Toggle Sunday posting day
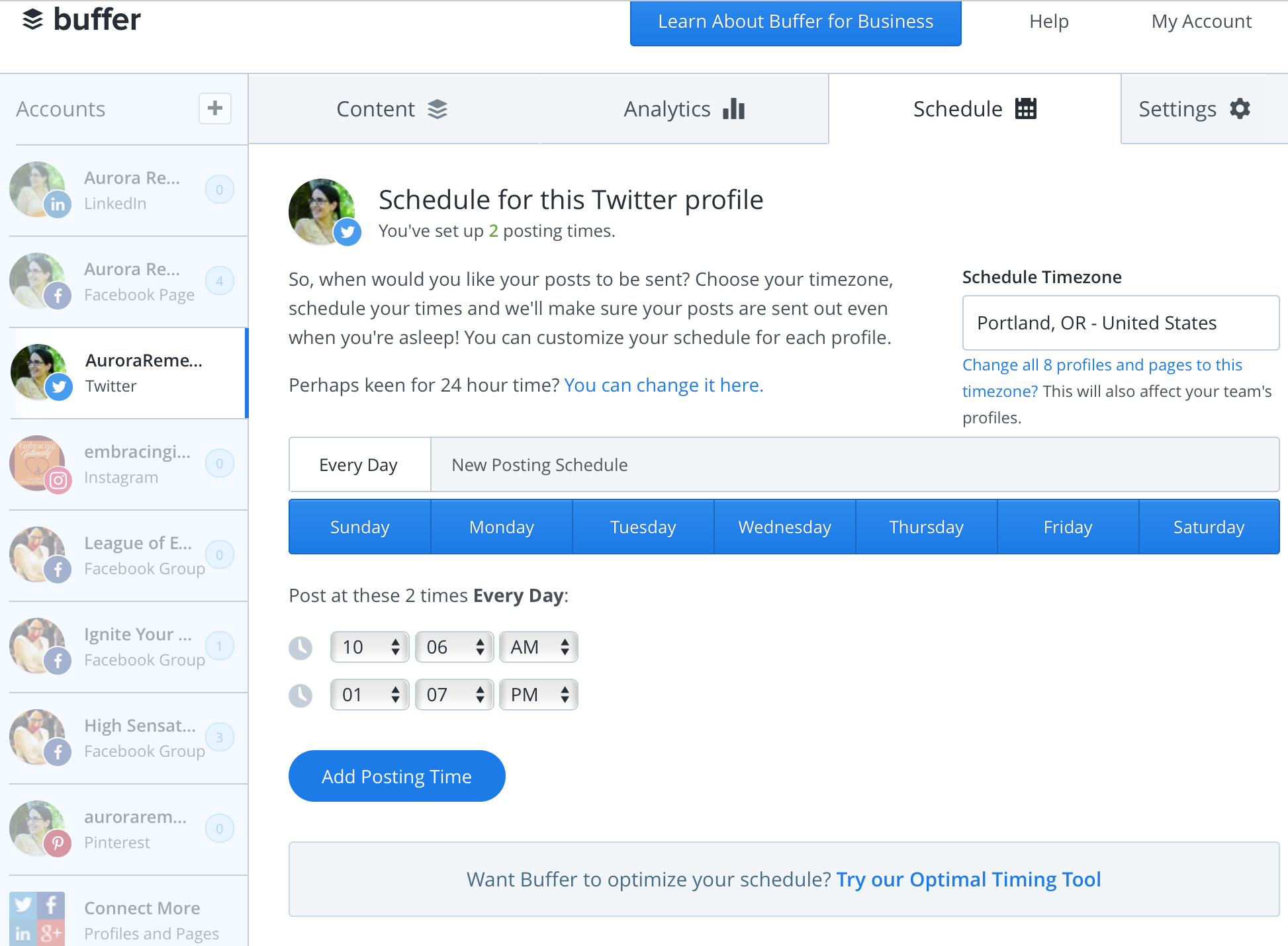 pos(360,527)
